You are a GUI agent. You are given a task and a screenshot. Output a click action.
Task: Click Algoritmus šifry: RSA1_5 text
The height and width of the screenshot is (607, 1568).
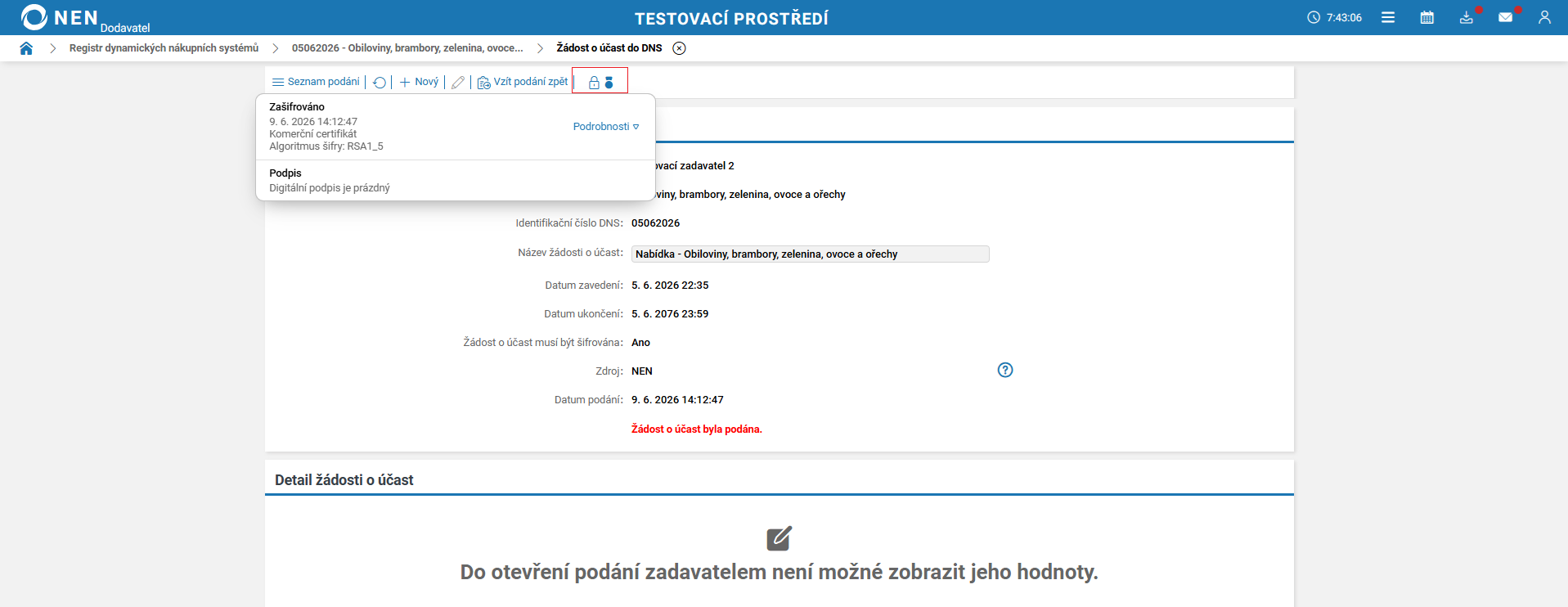[x=326, y=146]
